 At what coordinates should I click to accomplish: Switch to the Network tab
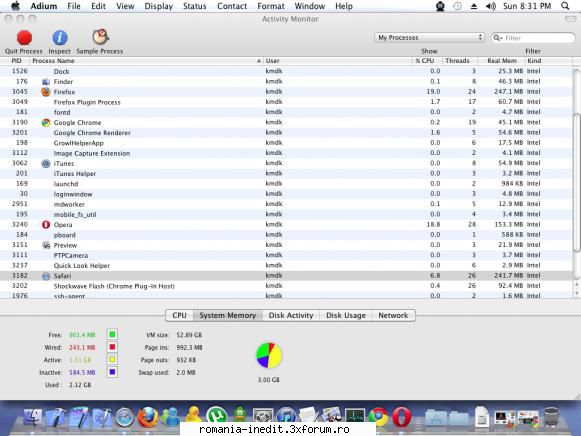point(393,315)
